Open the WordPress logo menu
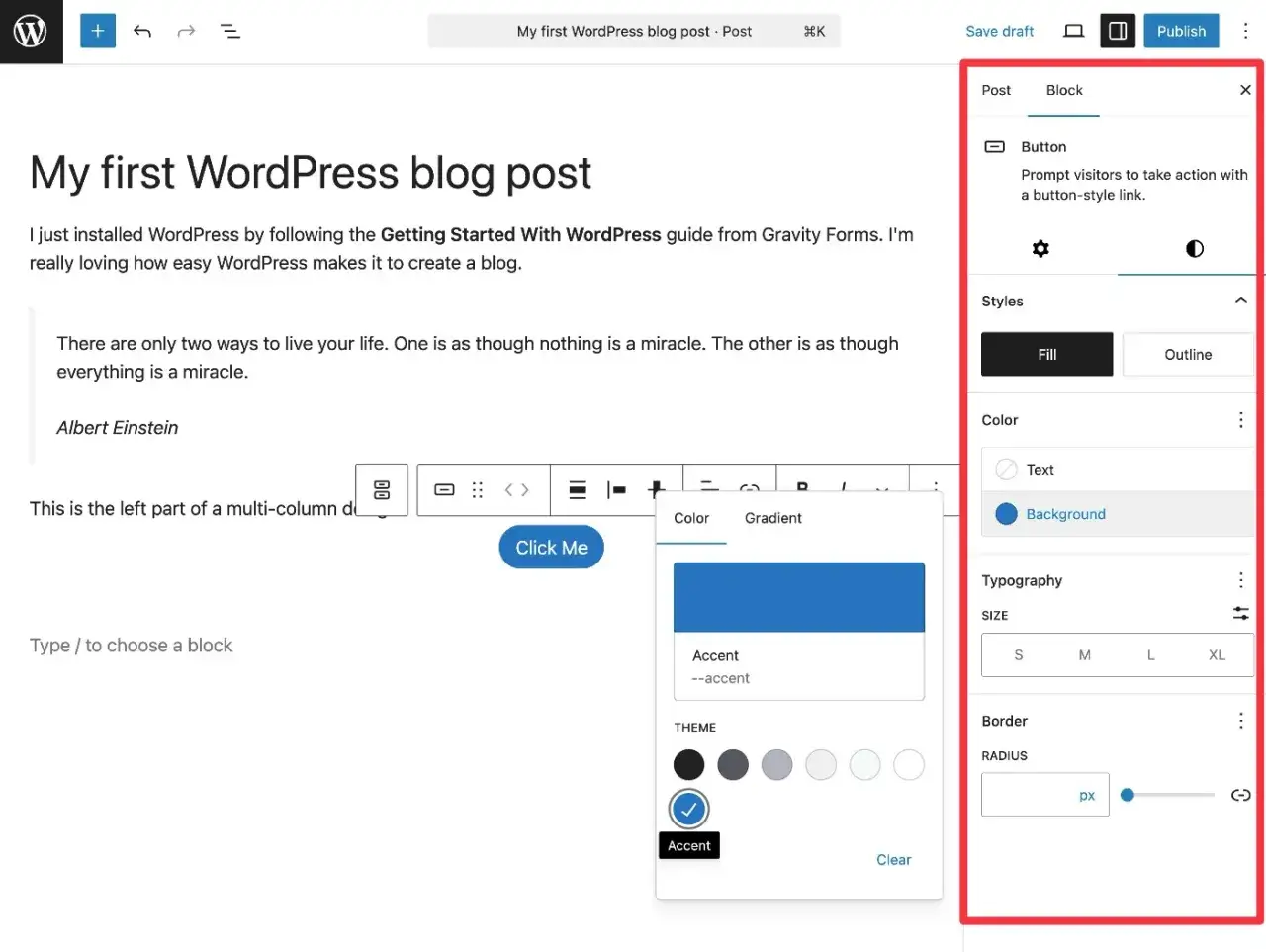1266x952 pixels. (x=31, y=32)
